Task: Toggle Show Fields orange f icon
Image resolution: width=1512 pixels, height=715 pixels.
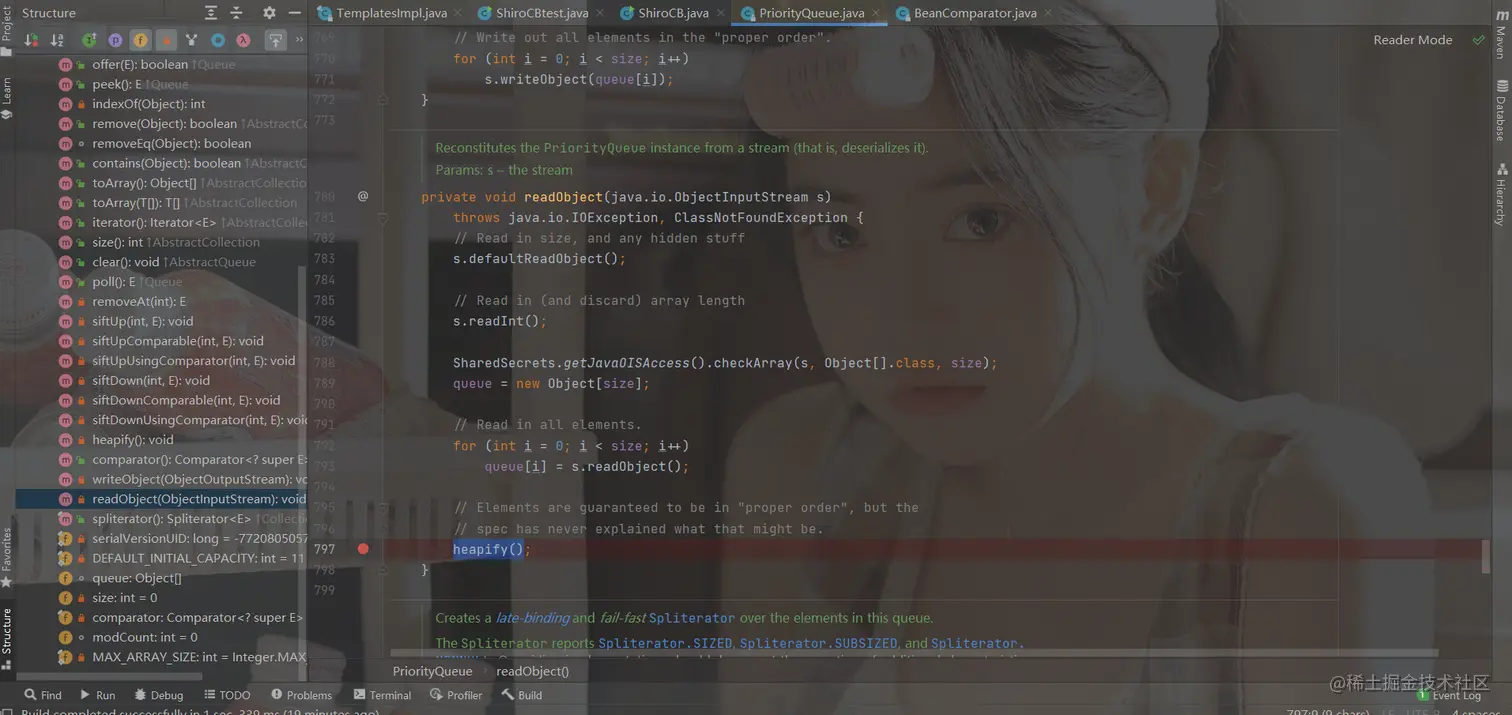Action: coord(141,40)
